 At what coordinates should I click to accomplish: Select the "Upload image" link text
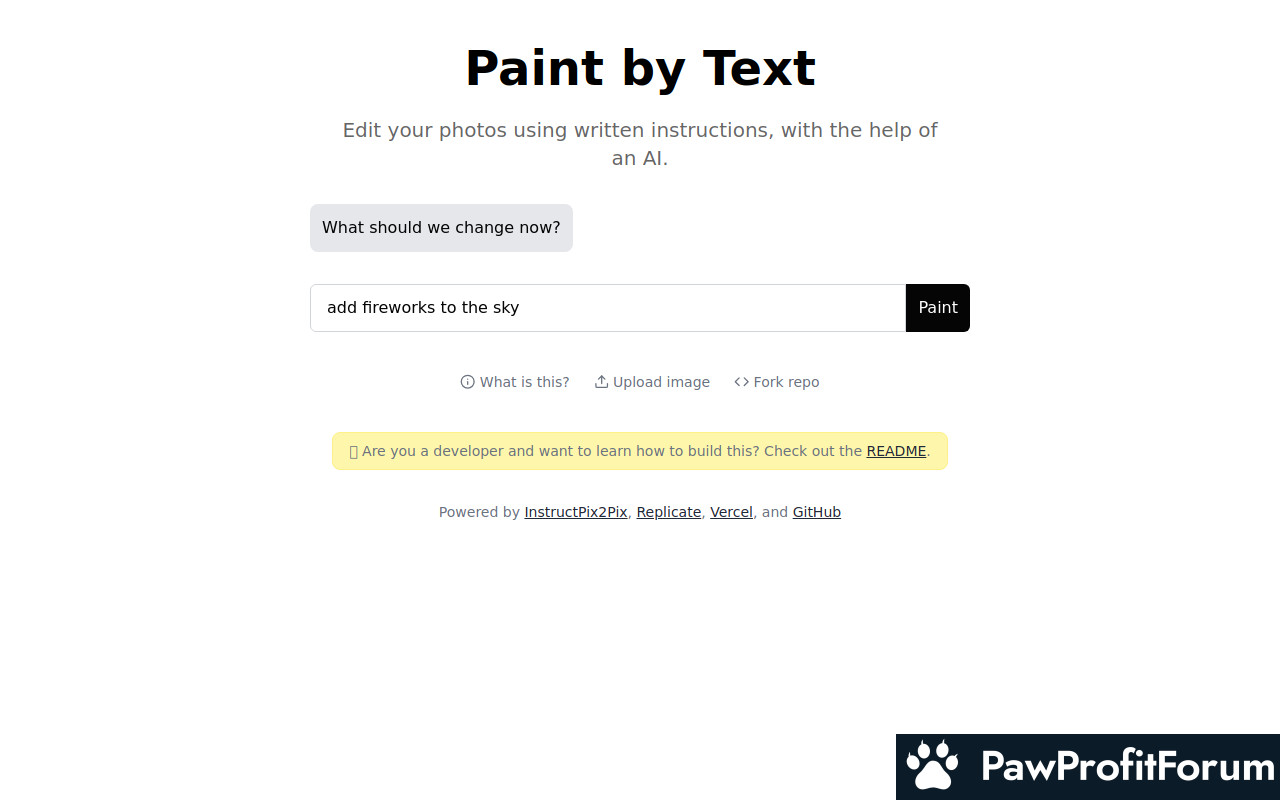(661, 382)
